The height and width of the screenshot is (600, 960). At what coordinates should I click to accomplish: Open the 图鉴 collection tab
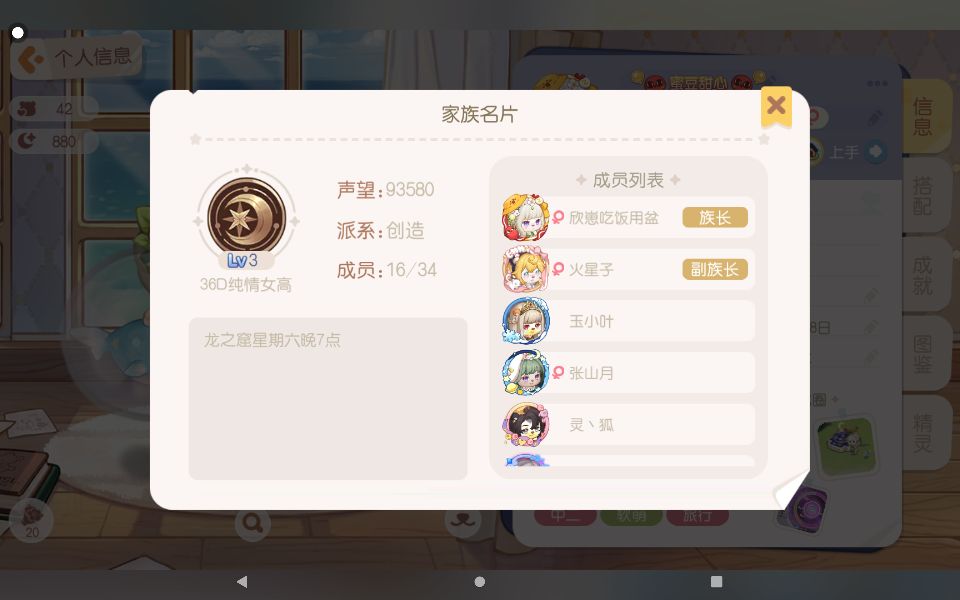[923, 354]
